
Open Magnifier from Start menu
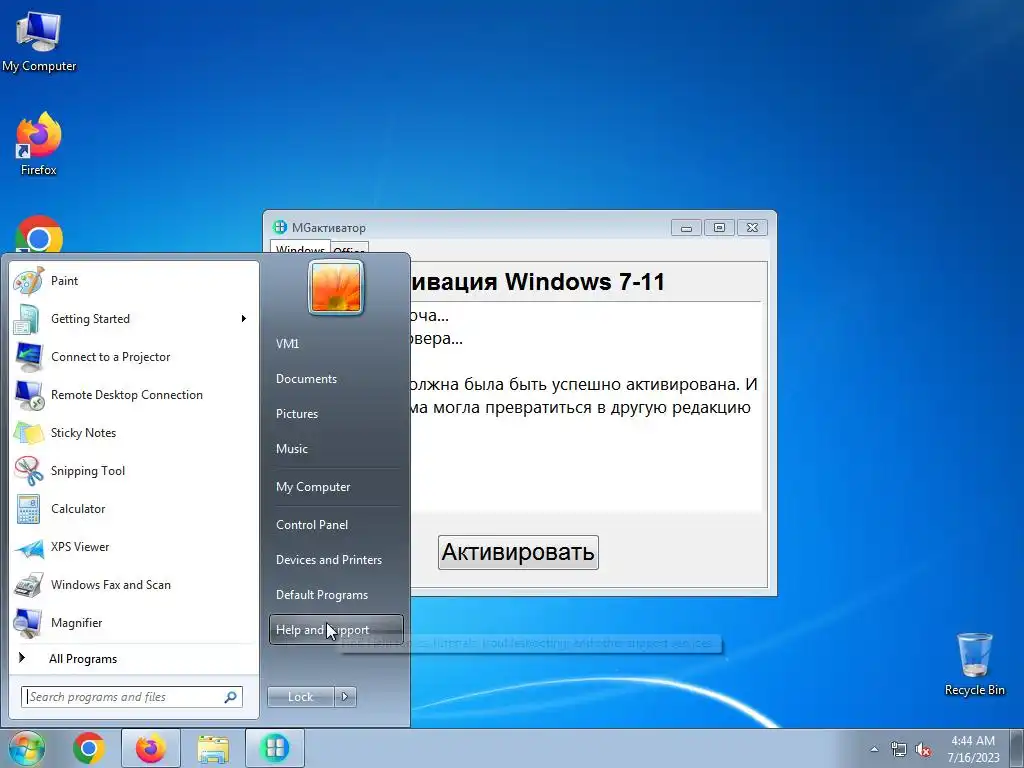click(76, 622)
